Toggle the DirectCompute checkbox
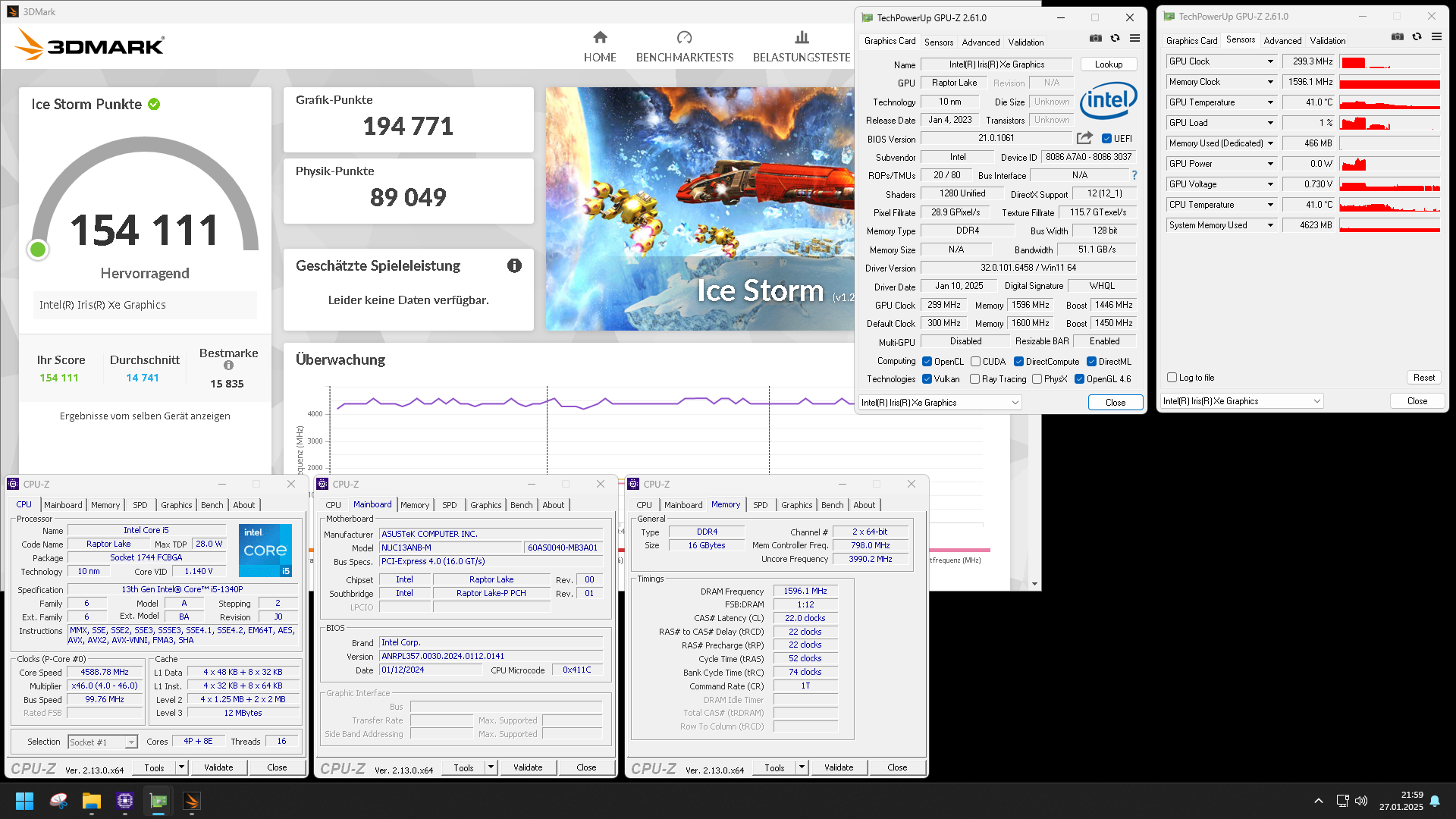 point(1018,362)
